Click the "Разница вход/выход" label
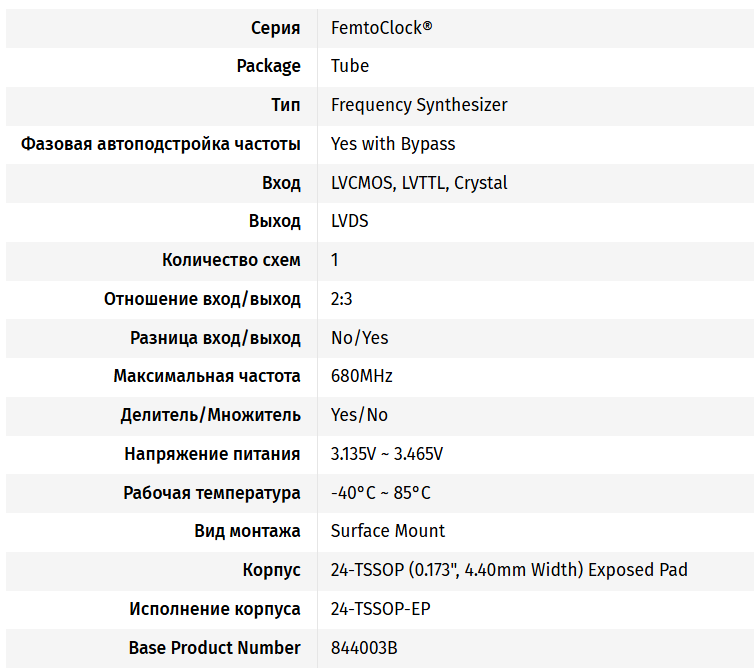This screenshot has height=672, width=754. (x=215, y=338)
